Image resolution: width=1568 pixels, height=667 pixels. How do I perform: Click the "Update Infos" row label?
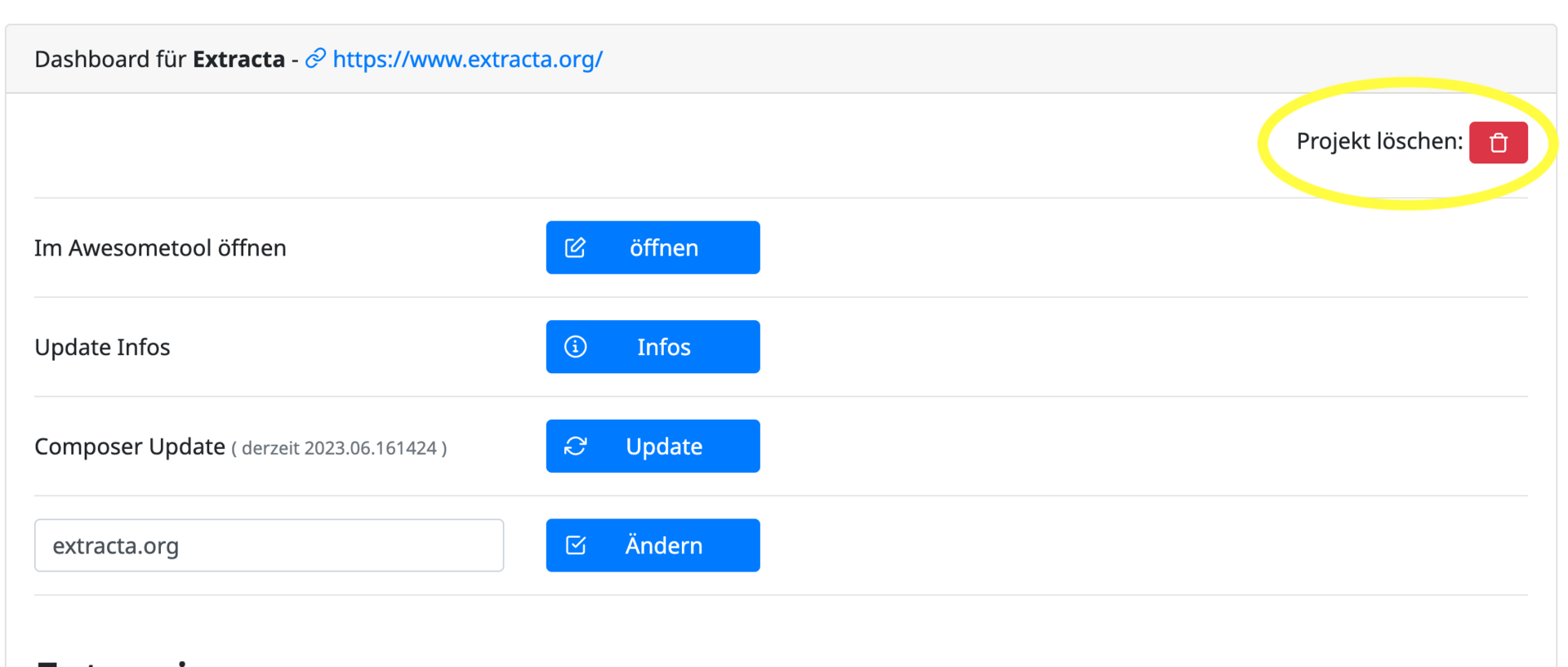coord(102,348)
